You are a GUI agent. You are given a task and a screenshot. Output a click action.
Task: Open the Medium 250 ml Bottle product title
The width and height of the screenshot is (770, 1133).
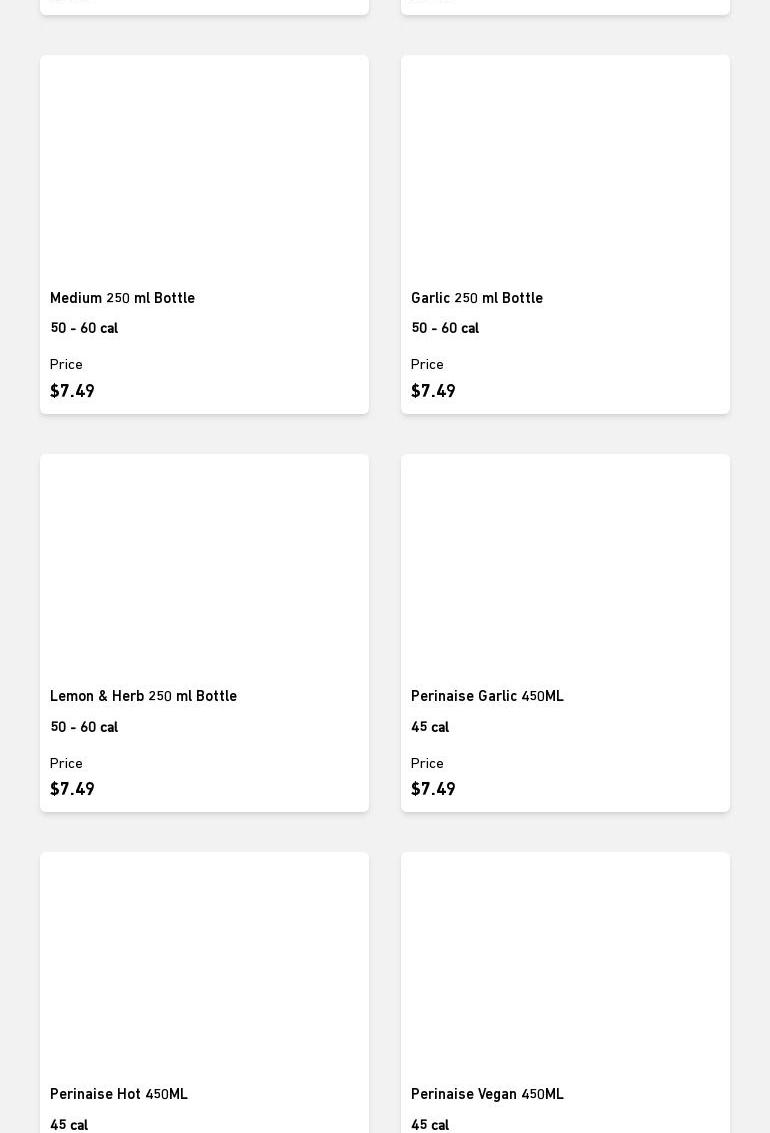click(122, 298)
